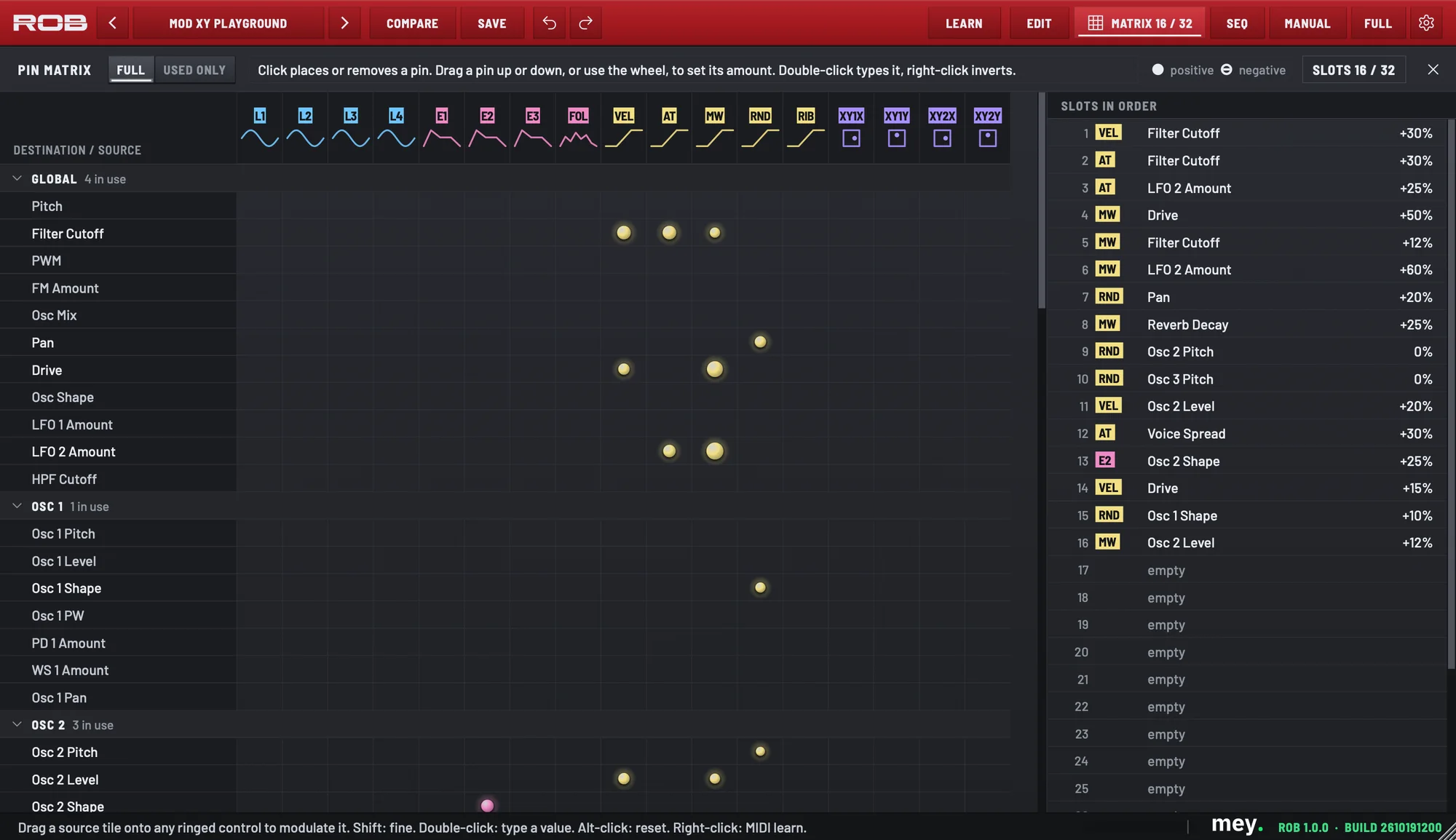Select the E3 envelope source header
The height and width of the screenshot is (840, 1456).
pos(533,127)
